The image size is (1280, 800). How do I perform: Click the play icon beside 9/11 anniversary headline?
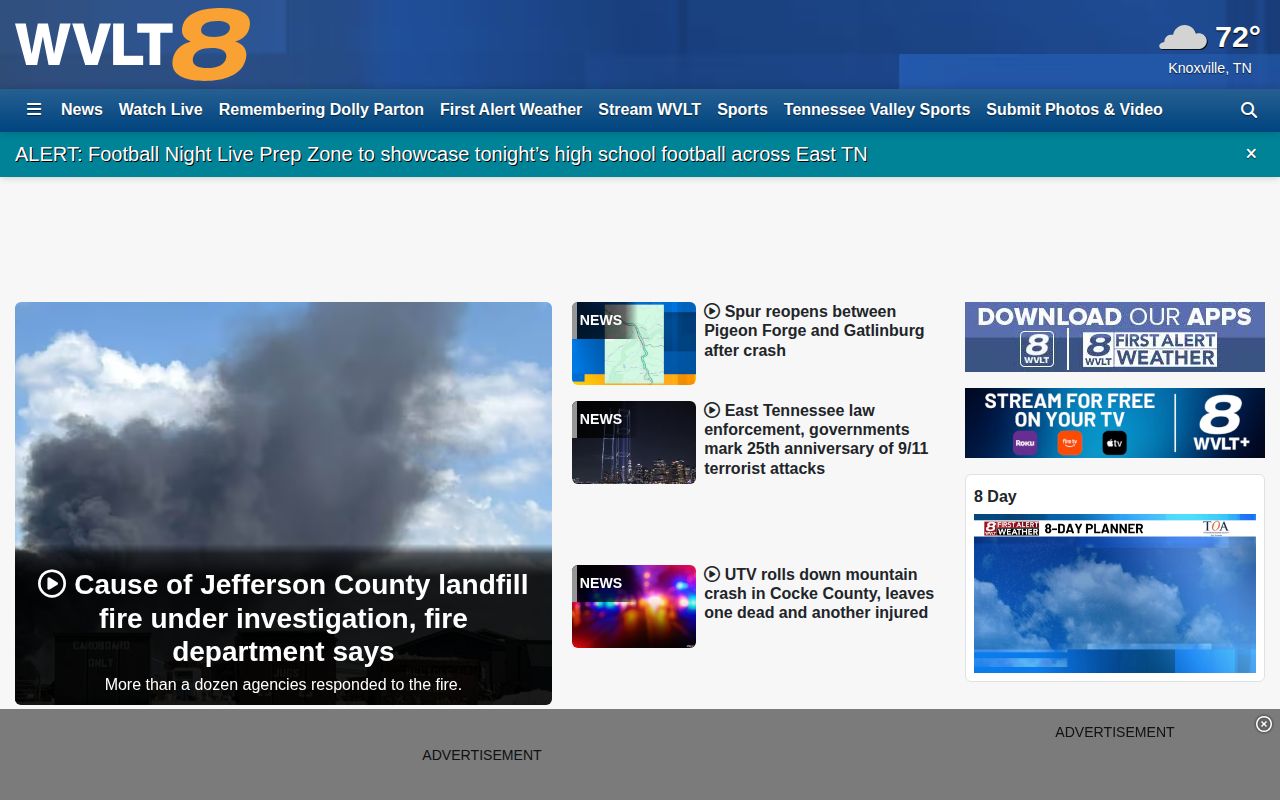click(712, 411)
